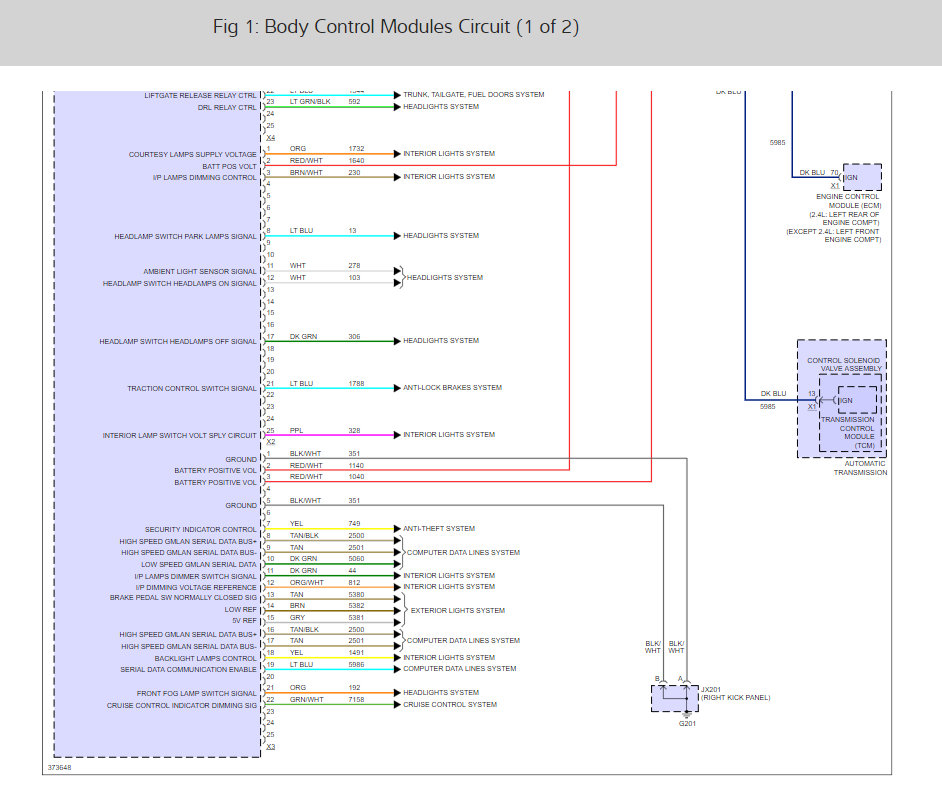Screen dimensions: 942x799
Task: Select 'CONTROL SOLENOID VALVE ASSEMBLY' label
Action: click(x=844, y=365)
